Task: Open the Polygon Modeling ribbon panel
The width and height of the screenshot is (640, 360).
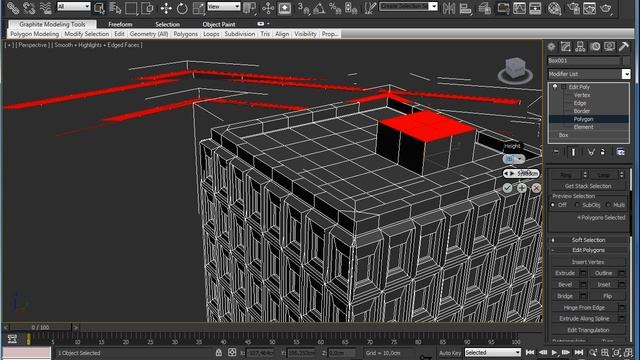Action: tap(35, 34)
